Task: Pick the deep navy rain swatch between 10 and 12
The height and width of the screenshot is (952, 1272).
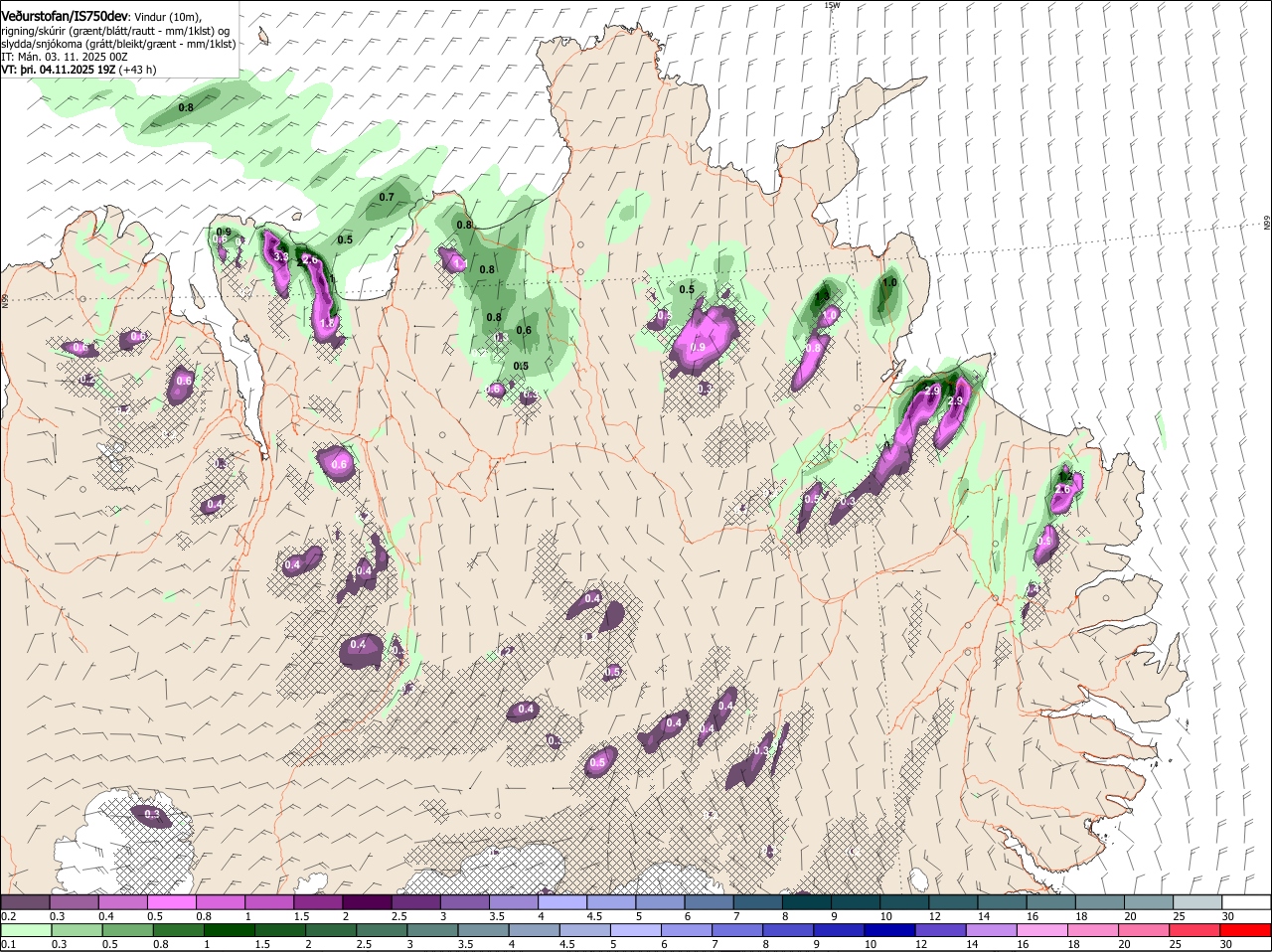Action: point(891,930)
